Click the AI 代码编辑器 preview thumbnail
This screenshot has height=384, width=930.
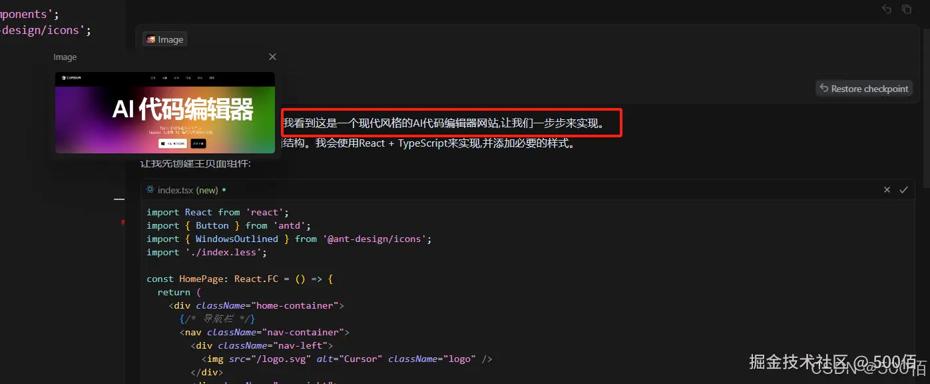click(165, 113)
